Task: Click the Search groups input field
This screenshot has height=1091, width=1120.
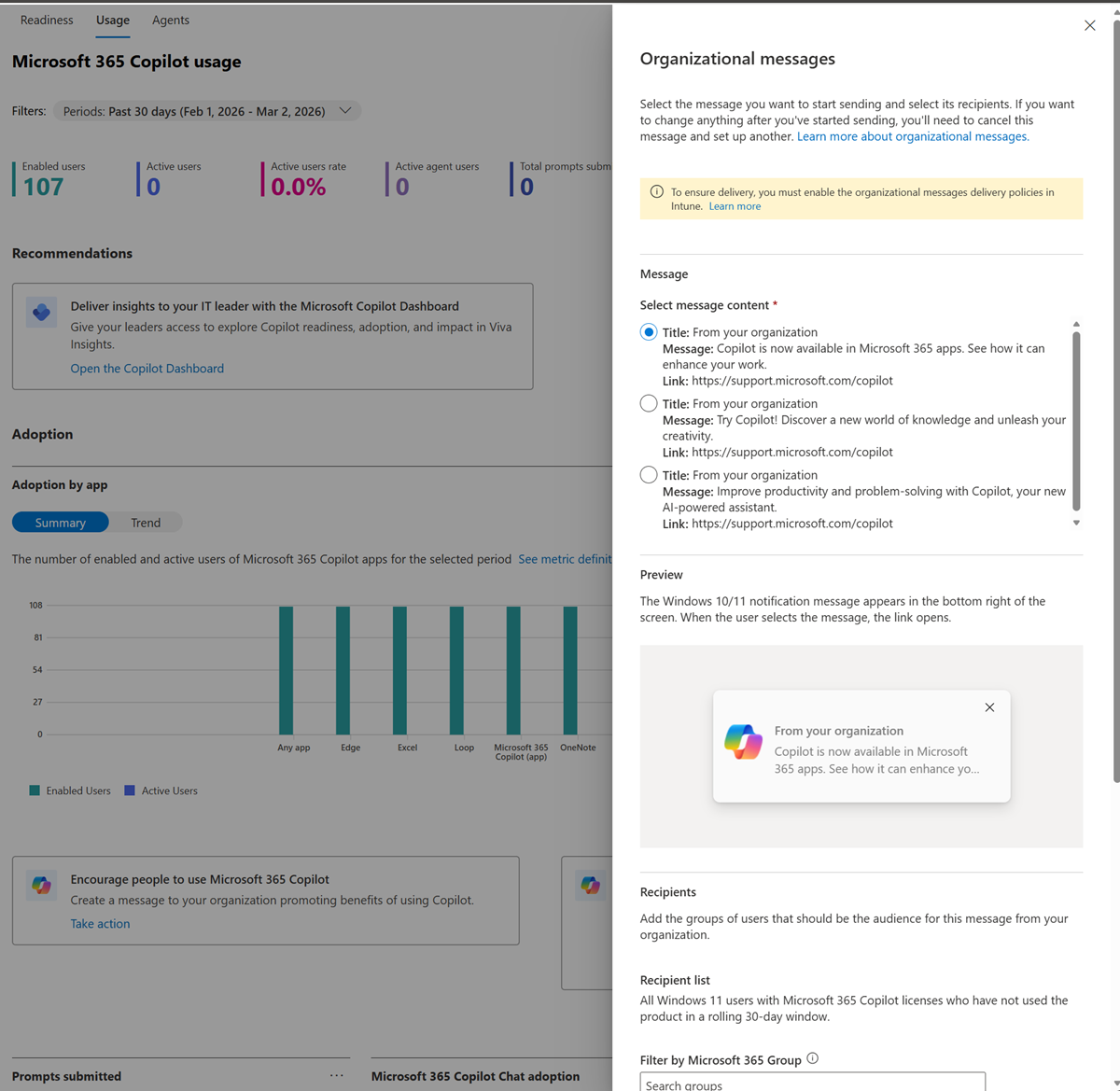Action: pyautogui.click(x=812, y=1083)
